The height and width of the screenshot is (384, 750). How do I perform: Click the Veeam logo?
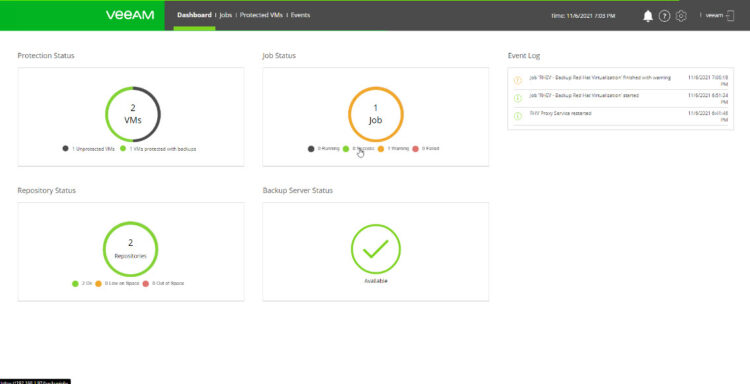(130, 15)
